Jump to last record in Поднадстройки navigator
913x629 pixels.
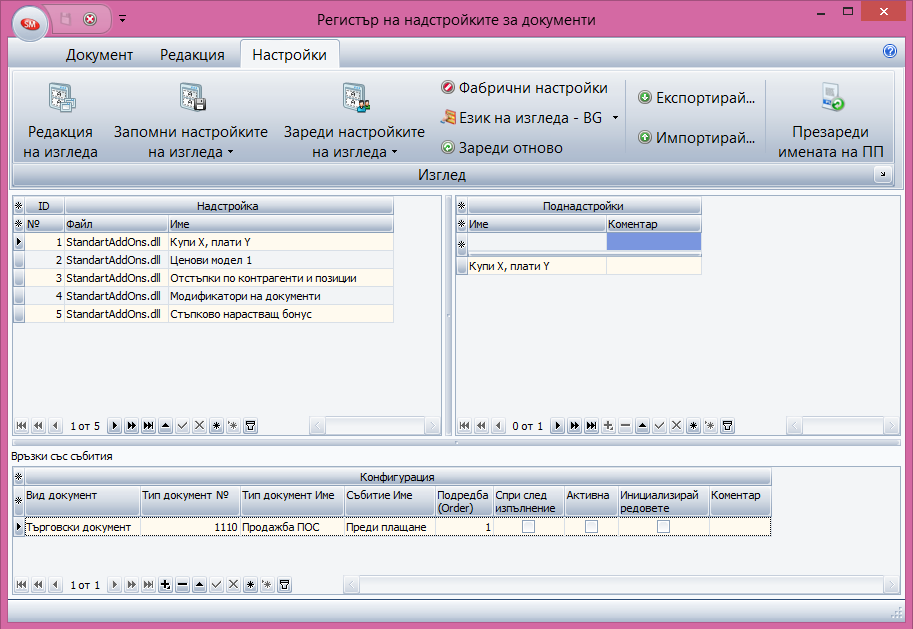coord(592,426)
